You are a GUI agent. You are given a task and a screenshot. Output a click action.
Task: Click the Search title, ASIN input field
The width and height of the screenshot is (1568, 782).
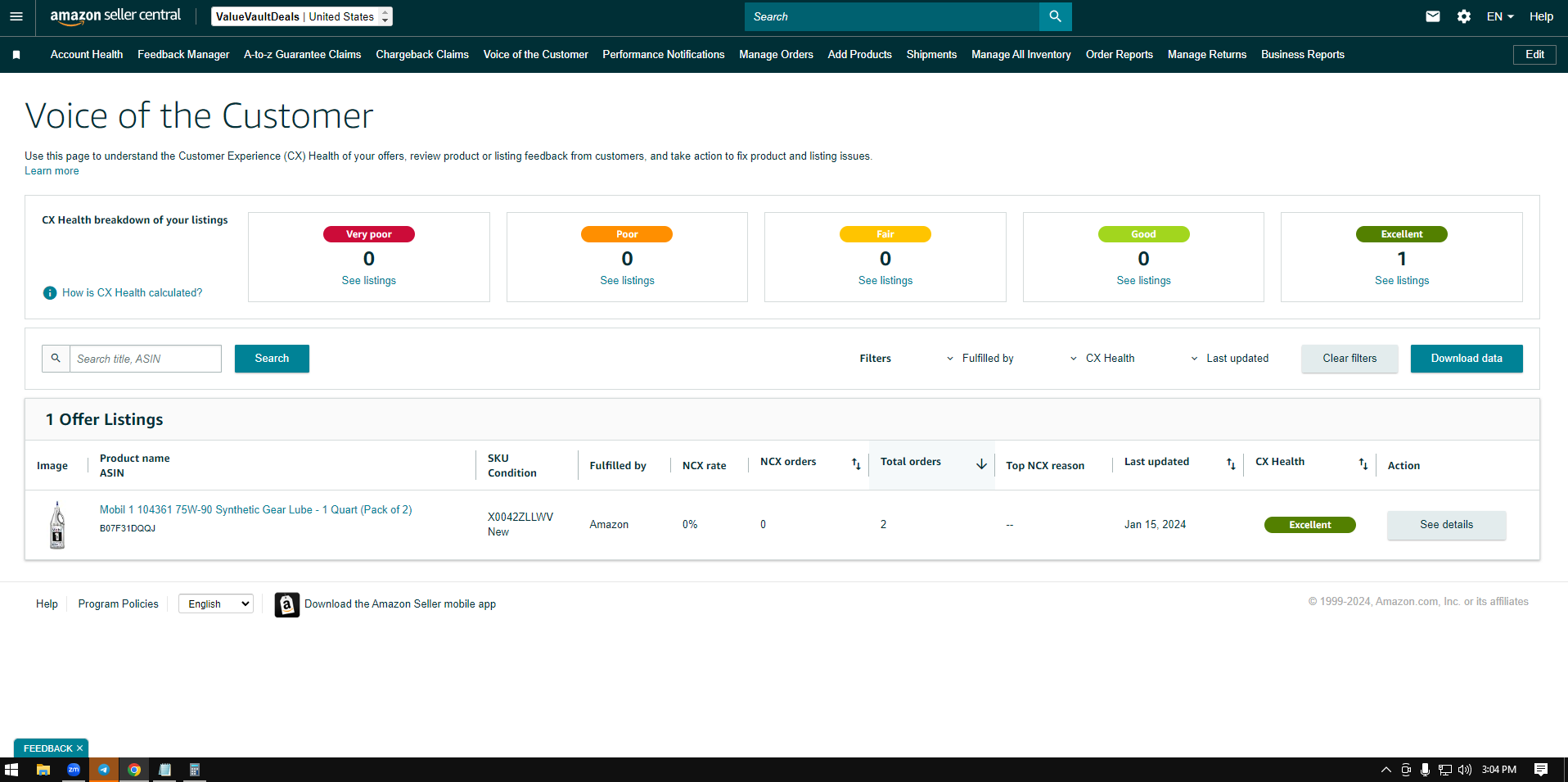tap(146, 359)
